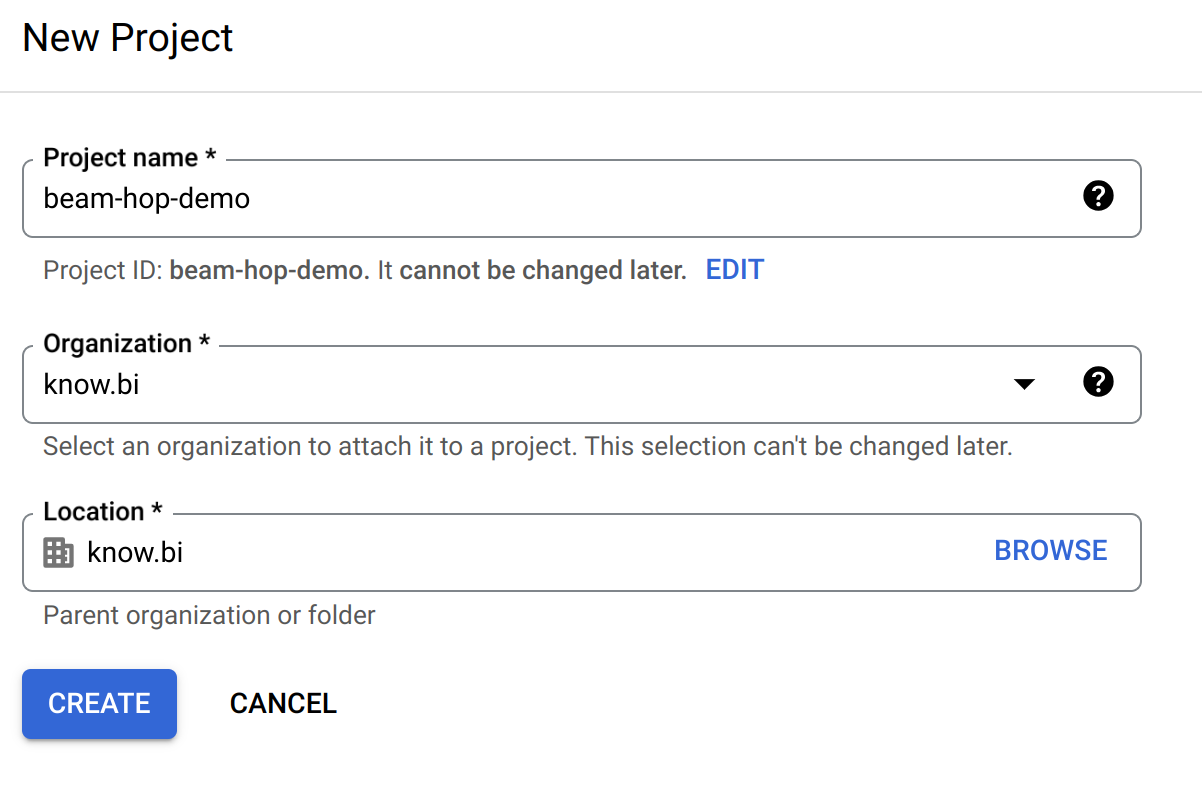Click know.bi text in the Location field
This screenshot has width=1202, height=801.
tap(135, 551)
